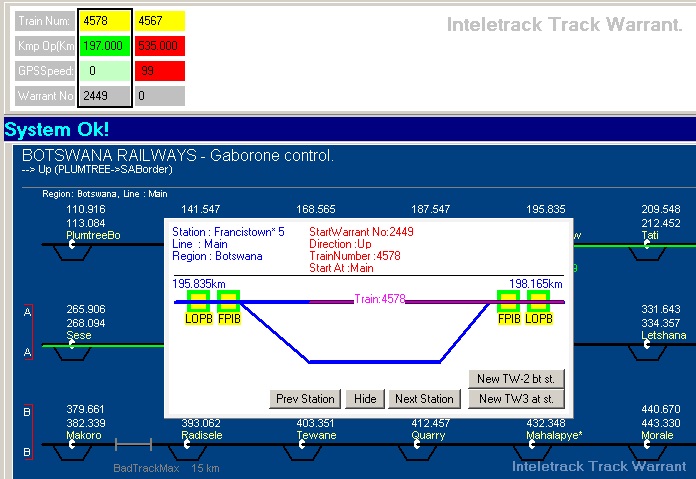696x479 pixels.
Task: Create New TW3 at st. warrant
Action: [516, 399]
